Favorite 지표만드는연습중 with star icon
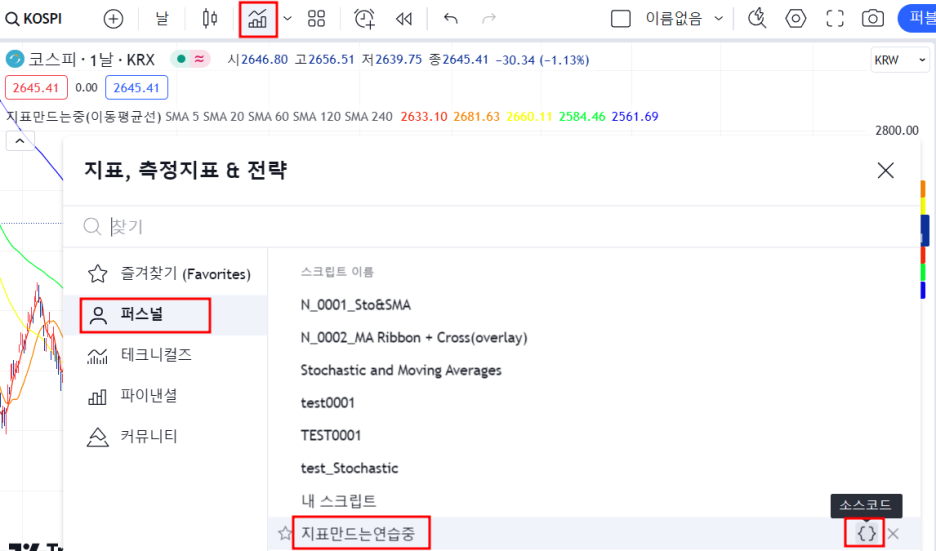Image resolution: width=936 pixels, height=551 pixels. tap(285, 534)
